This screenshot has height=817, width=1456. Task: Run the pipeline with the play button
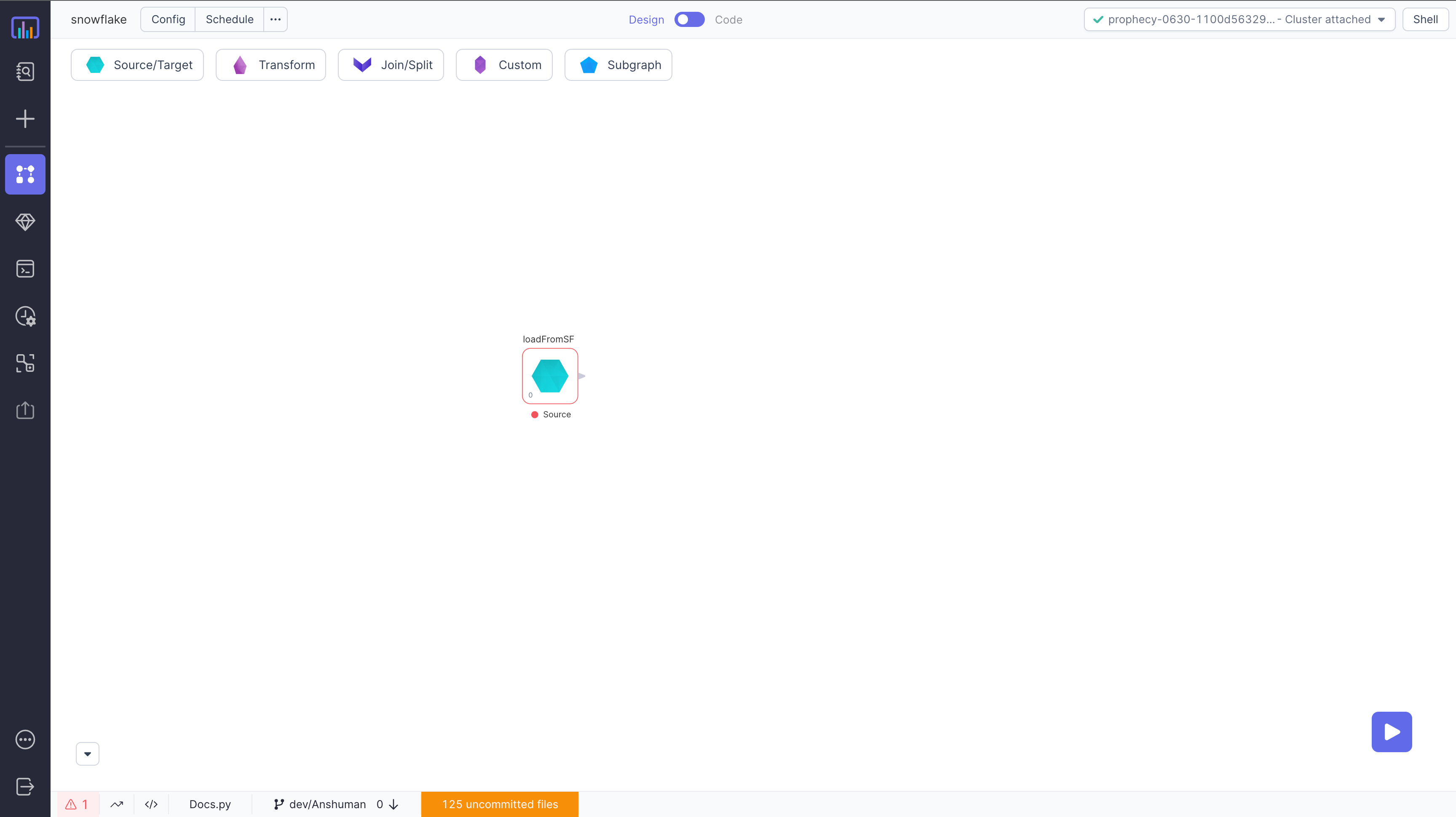point(1392,732)
